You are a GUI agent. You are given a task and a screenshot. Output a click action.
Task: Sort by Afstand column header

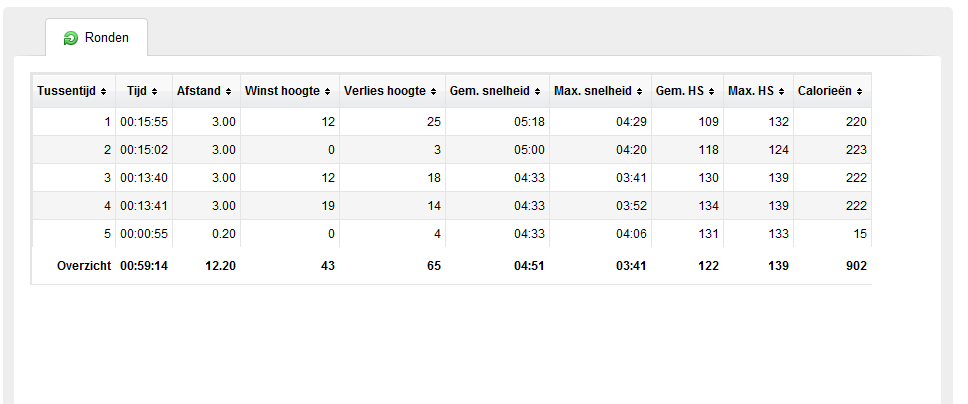coord(204,91)
